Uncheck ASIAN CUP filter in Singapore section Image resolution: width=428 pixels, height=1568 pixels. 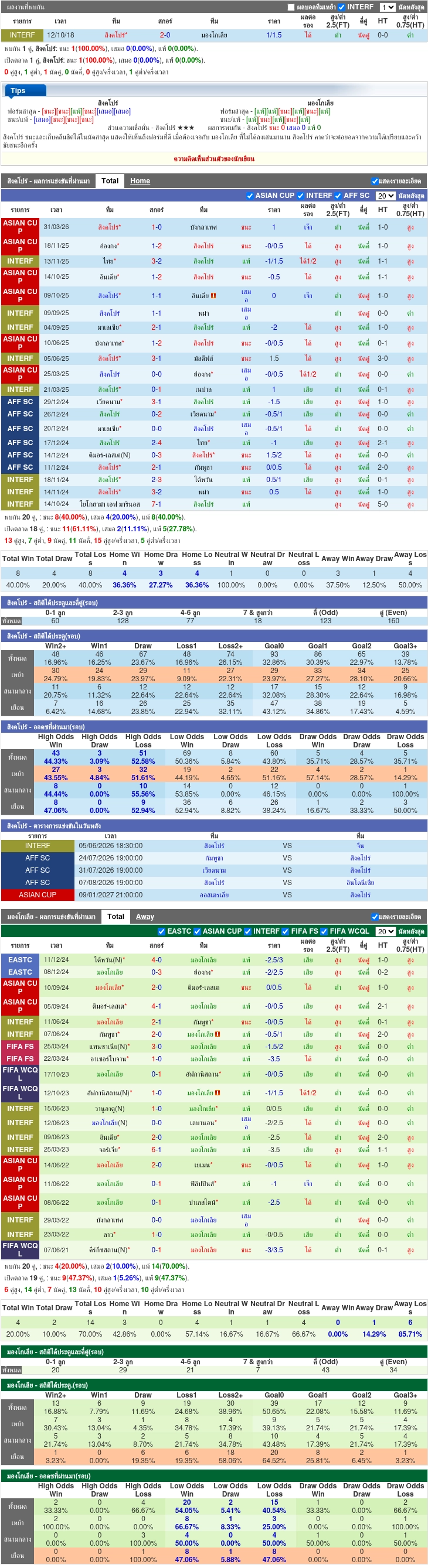(250, 196)
